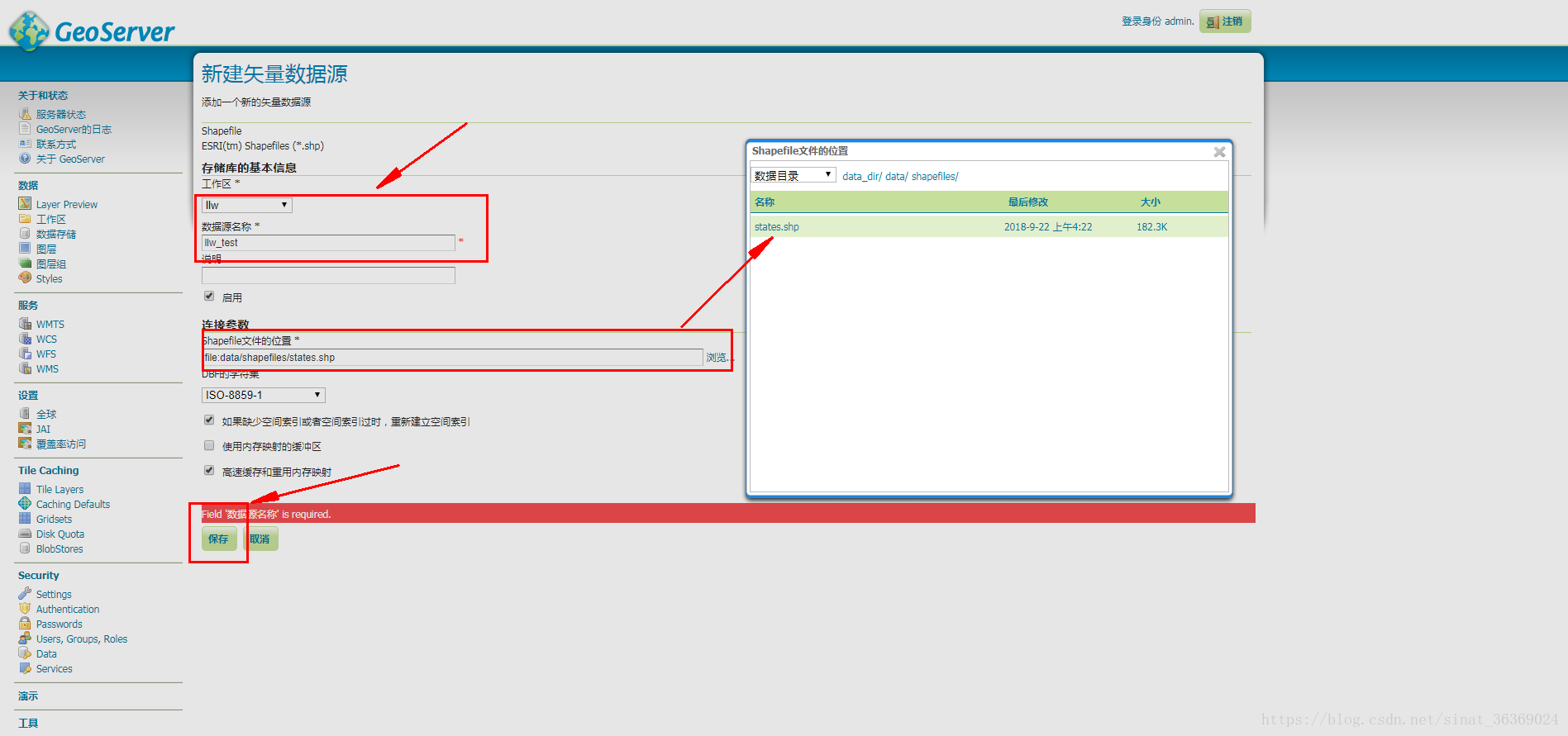Viewport: 1568px width, 736px height.
Task: Click the Workspaces folder icon
Action: tap(25, 219)
